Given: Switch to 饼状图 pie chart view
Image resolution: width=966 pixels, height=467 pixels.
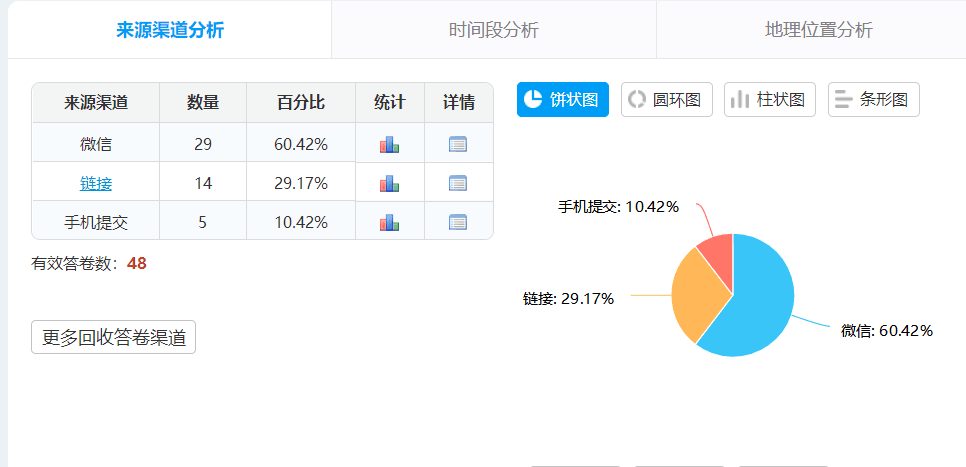Looking at the screenshot, I should click(562, 100).
